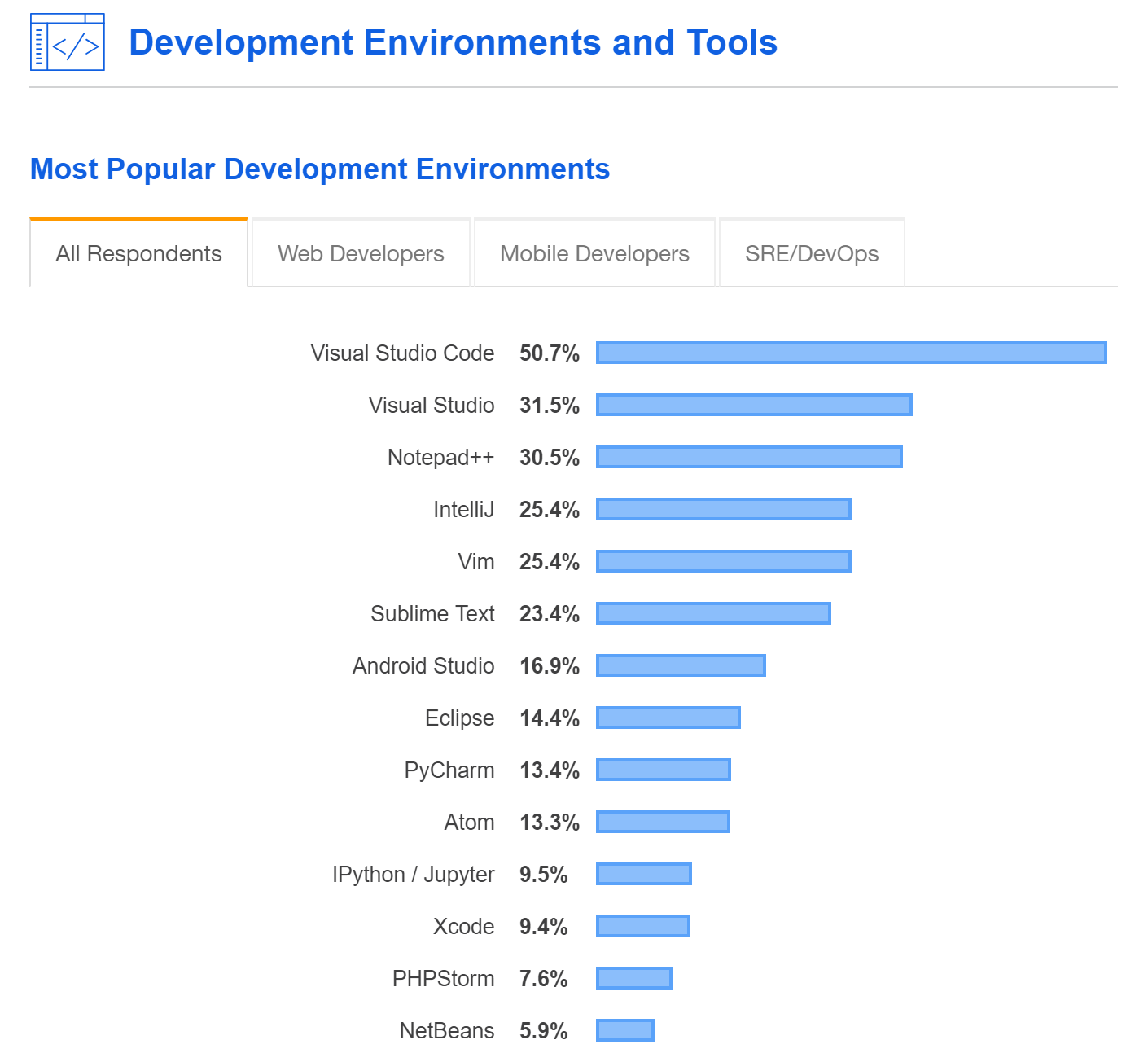Click the Android Studio bar
Viewport: 1148px width, 1062px height.
click(x=681, y=665)
